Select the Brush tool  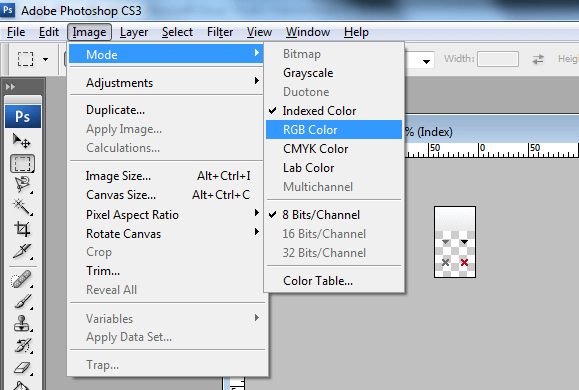point(22,301)
